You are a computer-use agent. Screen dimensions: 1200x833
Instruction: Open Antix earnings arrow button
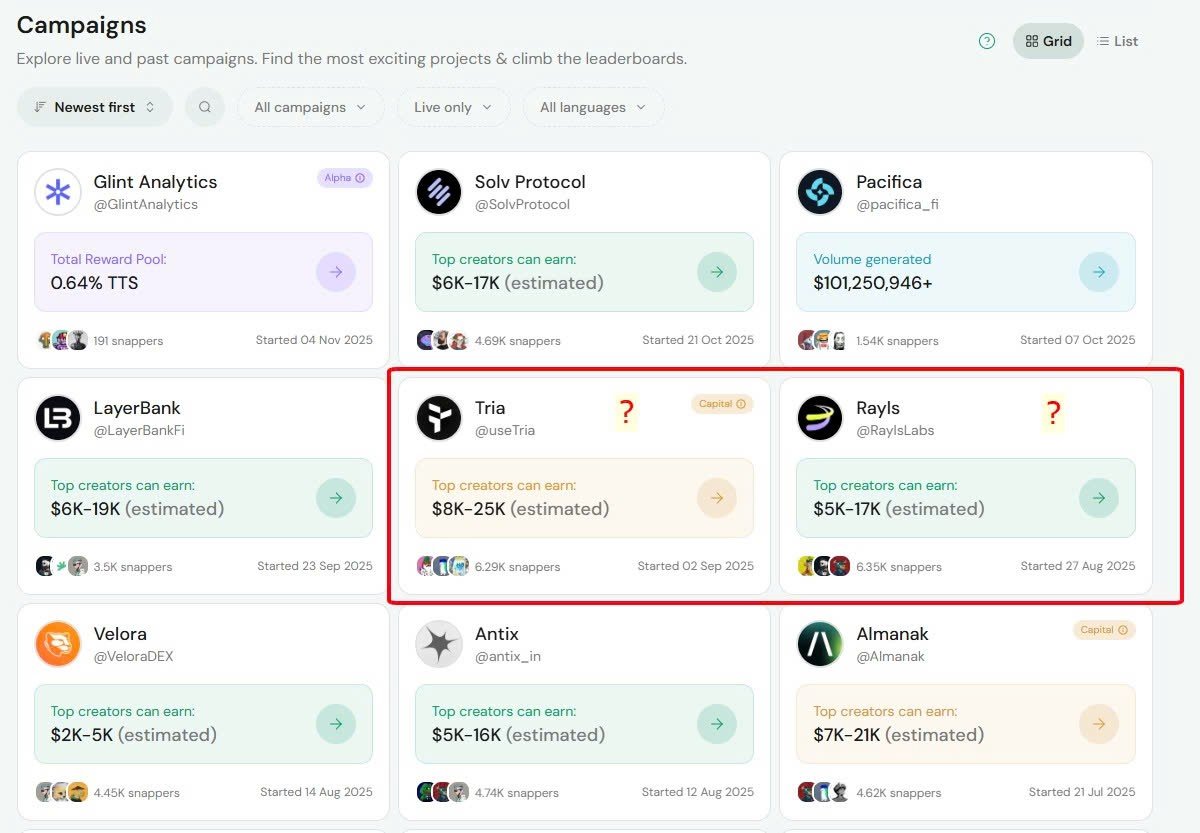pos(717,724)
